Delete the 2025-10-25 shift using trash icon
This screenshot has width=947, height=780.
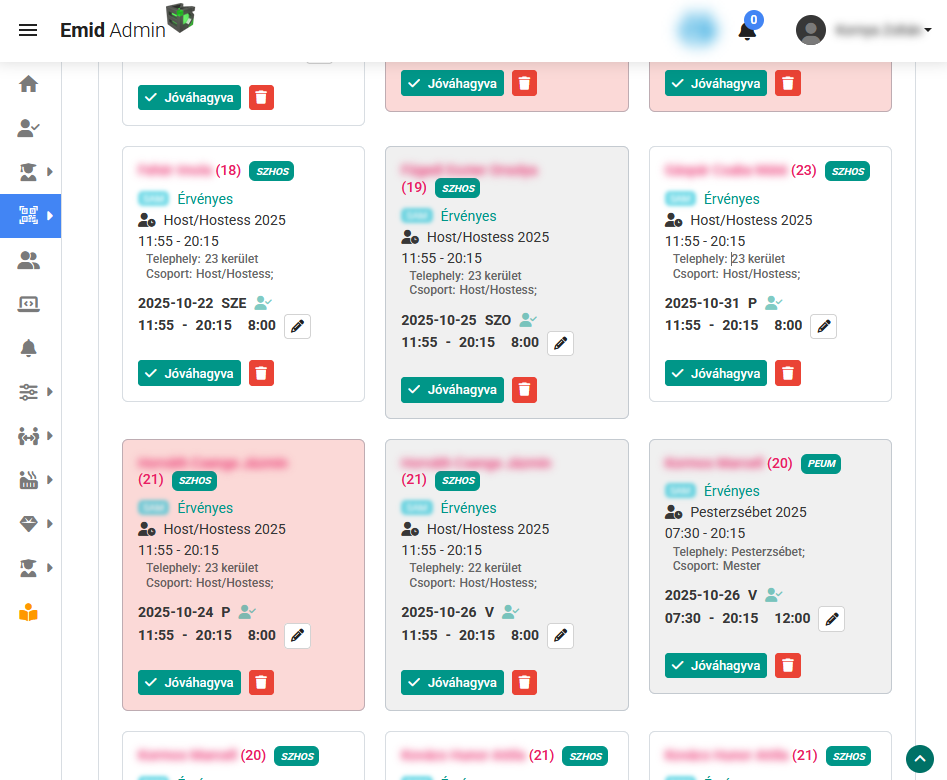pyautogui.click(x=524, y=390)
